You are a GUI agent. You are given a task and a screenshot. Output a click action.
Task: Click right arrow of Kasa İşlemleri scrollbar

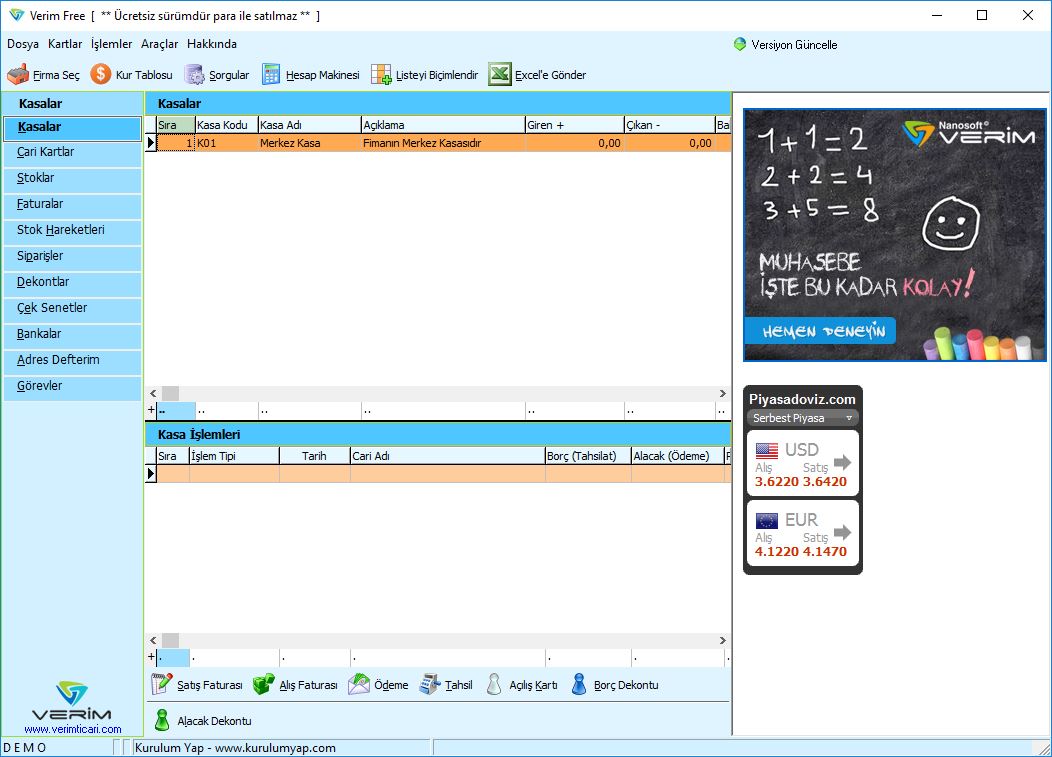(723, 640)
